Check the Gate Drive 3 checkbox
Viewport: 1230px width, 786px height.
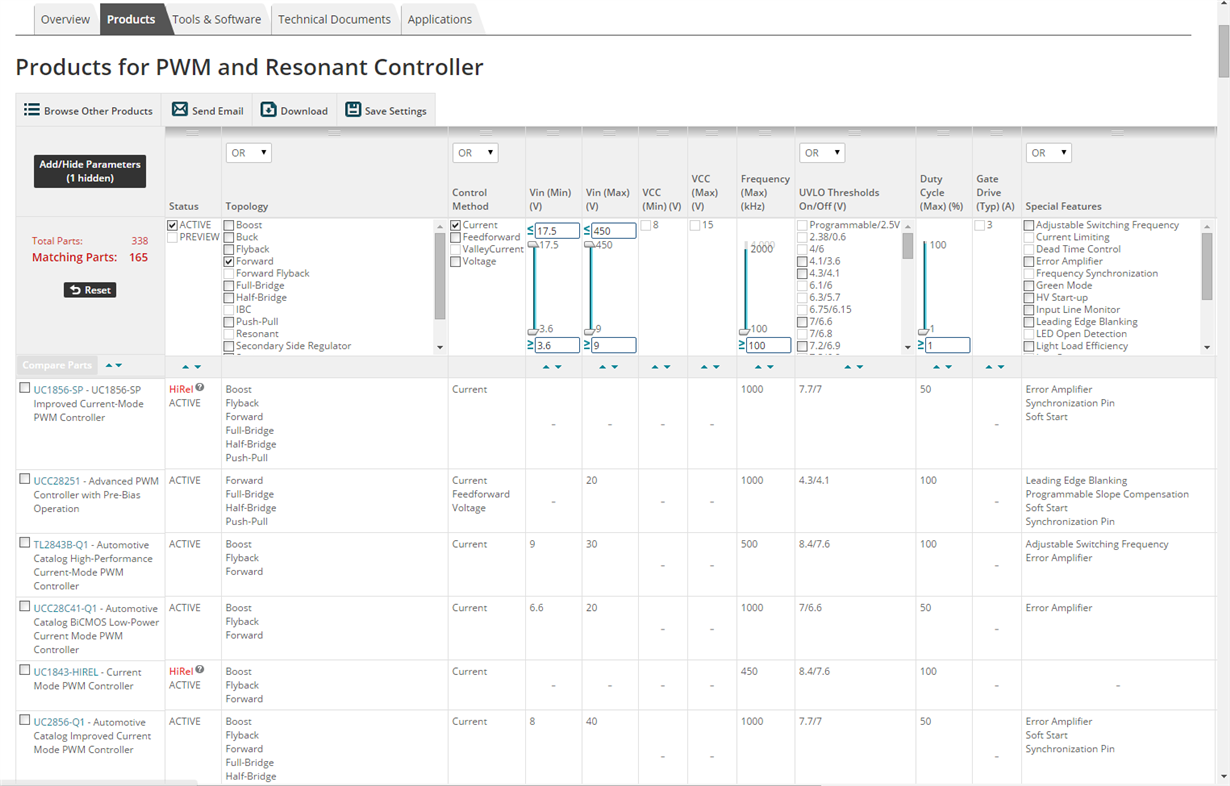point(980,225)
